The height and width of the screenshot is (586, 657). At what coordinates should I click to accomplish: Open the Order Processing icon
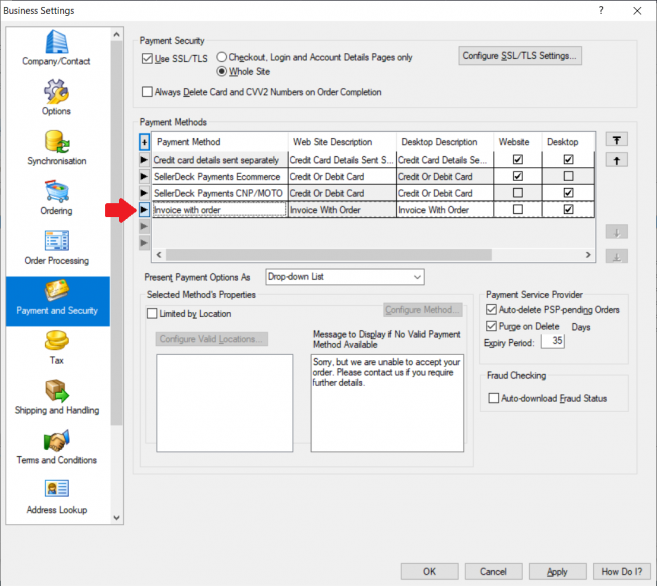56,241
